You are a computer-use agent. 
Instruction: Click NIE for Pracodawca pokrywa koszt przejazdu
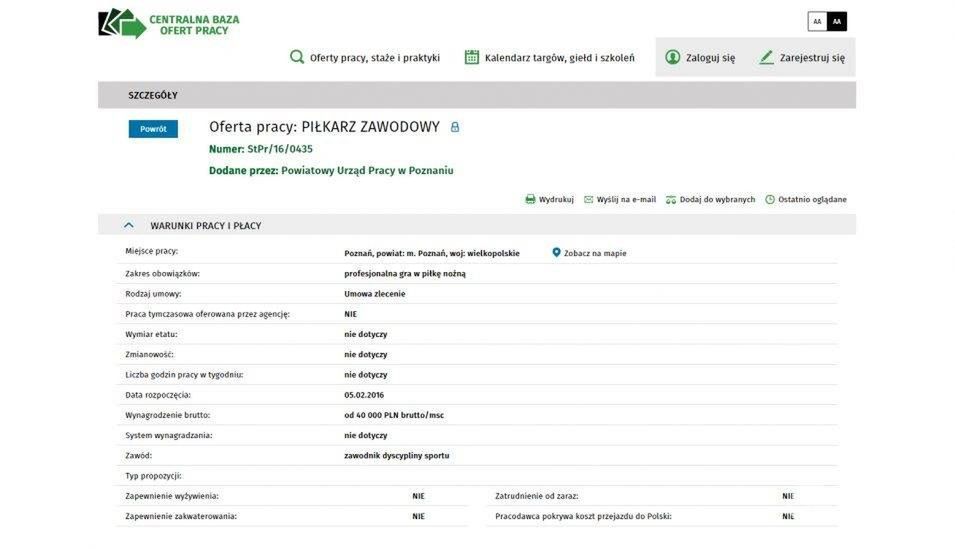(788, 516)
